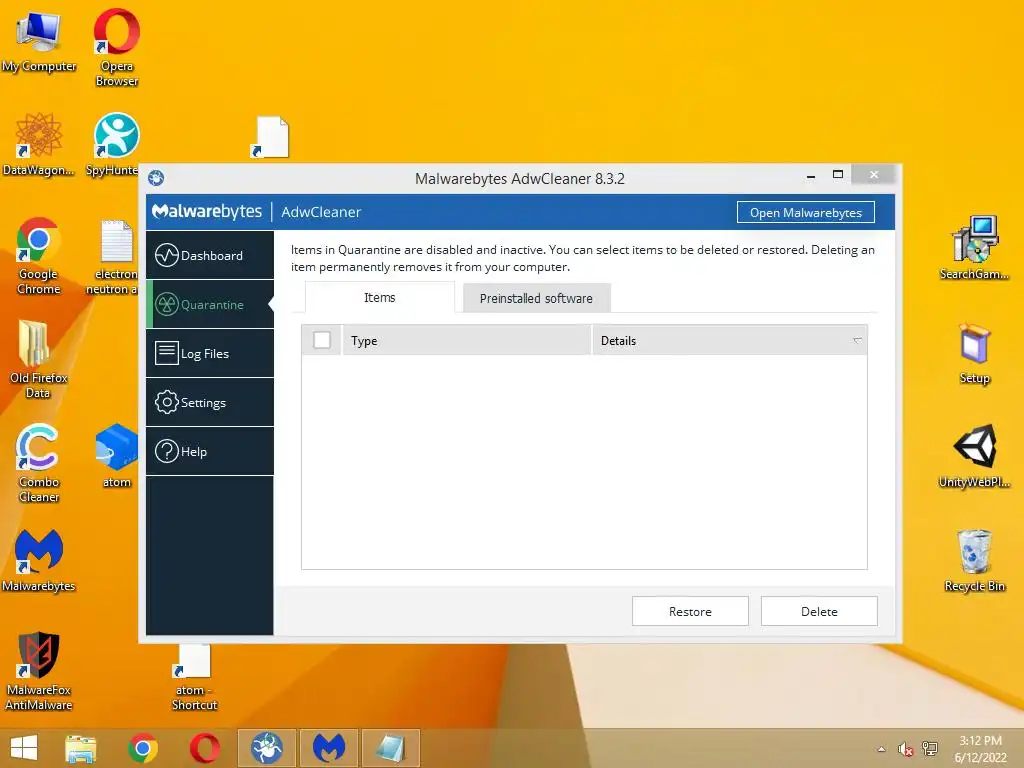Click the taskbar clock showing 3:12 PM

pos(980,748)
